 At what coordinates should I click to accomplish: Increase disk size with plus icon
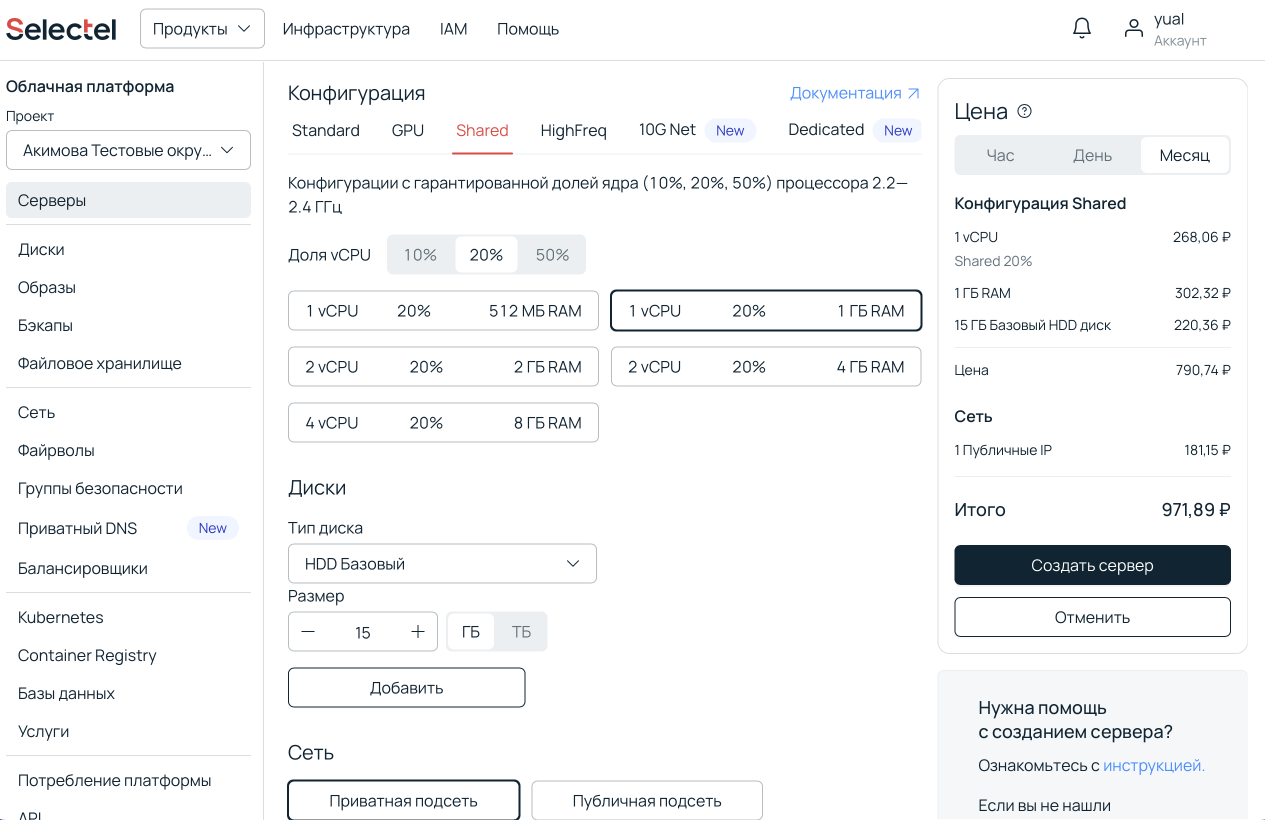(x=418, y=632)
